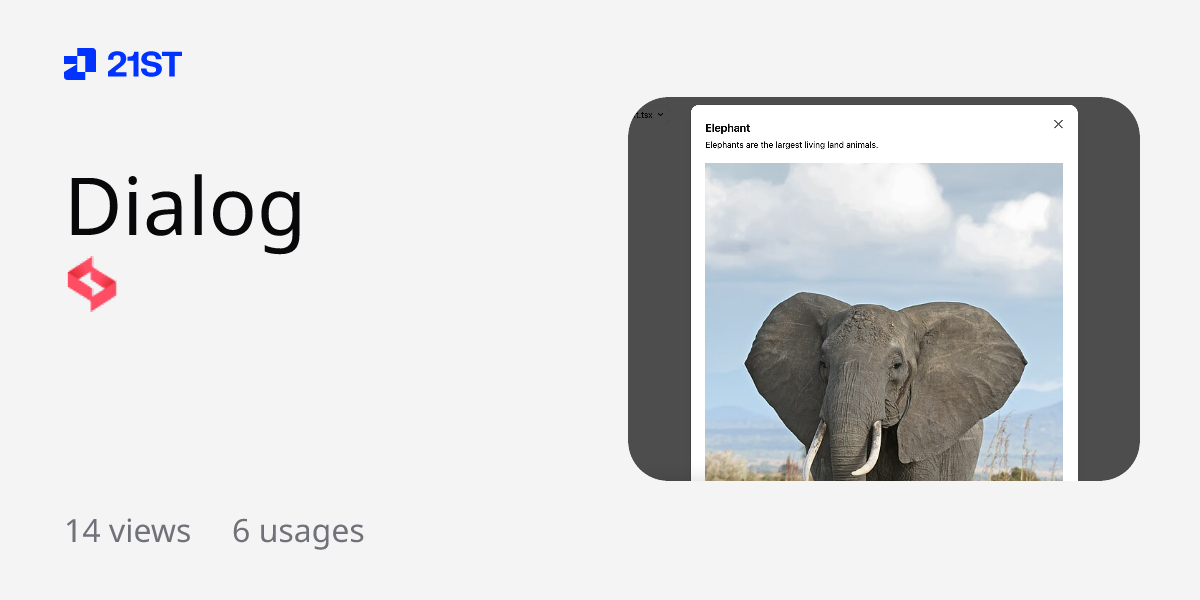
Task: Close the Elephant dialog with the X
Action: 1058,124
